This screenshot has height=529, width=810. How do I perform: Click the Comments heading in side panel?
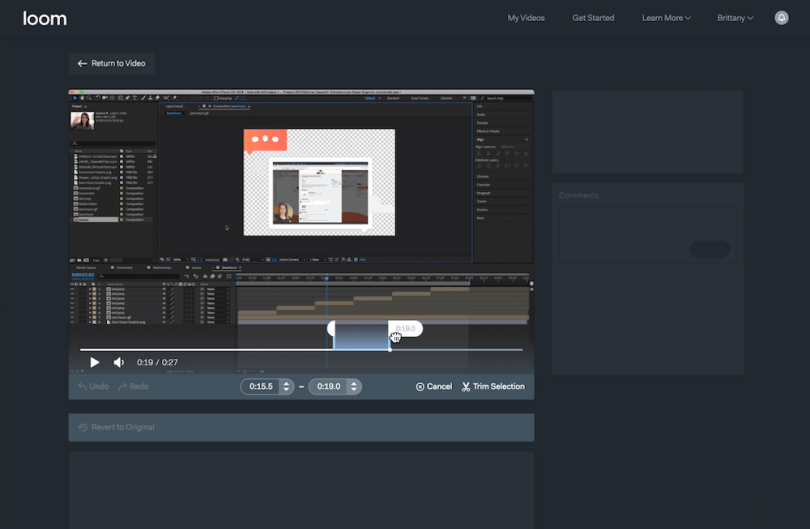pos(579,195)
